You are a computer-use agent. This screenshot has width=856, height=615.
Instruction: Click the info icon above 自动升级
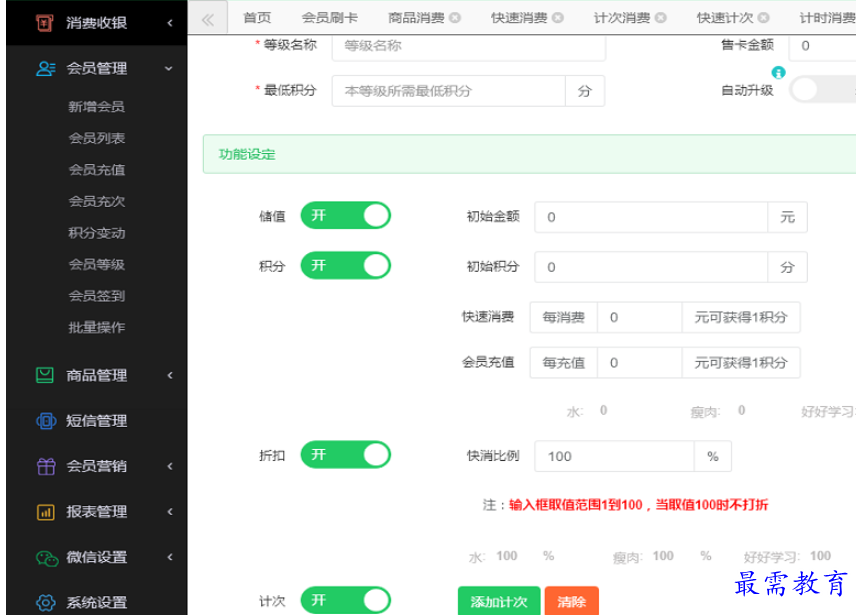tap(778, 73)
